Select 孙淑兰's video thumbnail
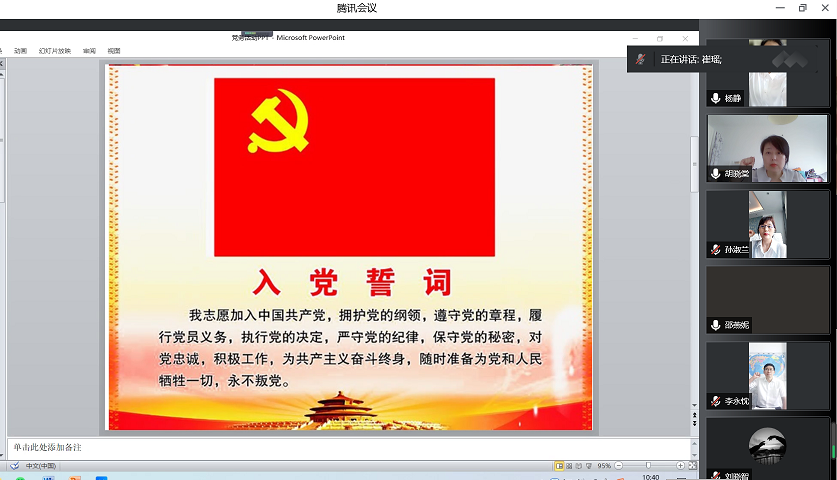 tap(768, 223)
